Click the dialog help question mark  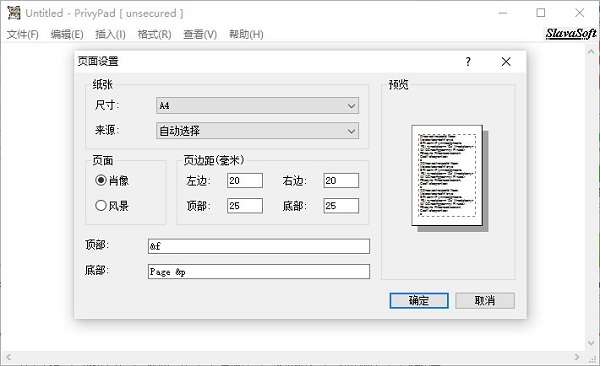coord(468,62)
